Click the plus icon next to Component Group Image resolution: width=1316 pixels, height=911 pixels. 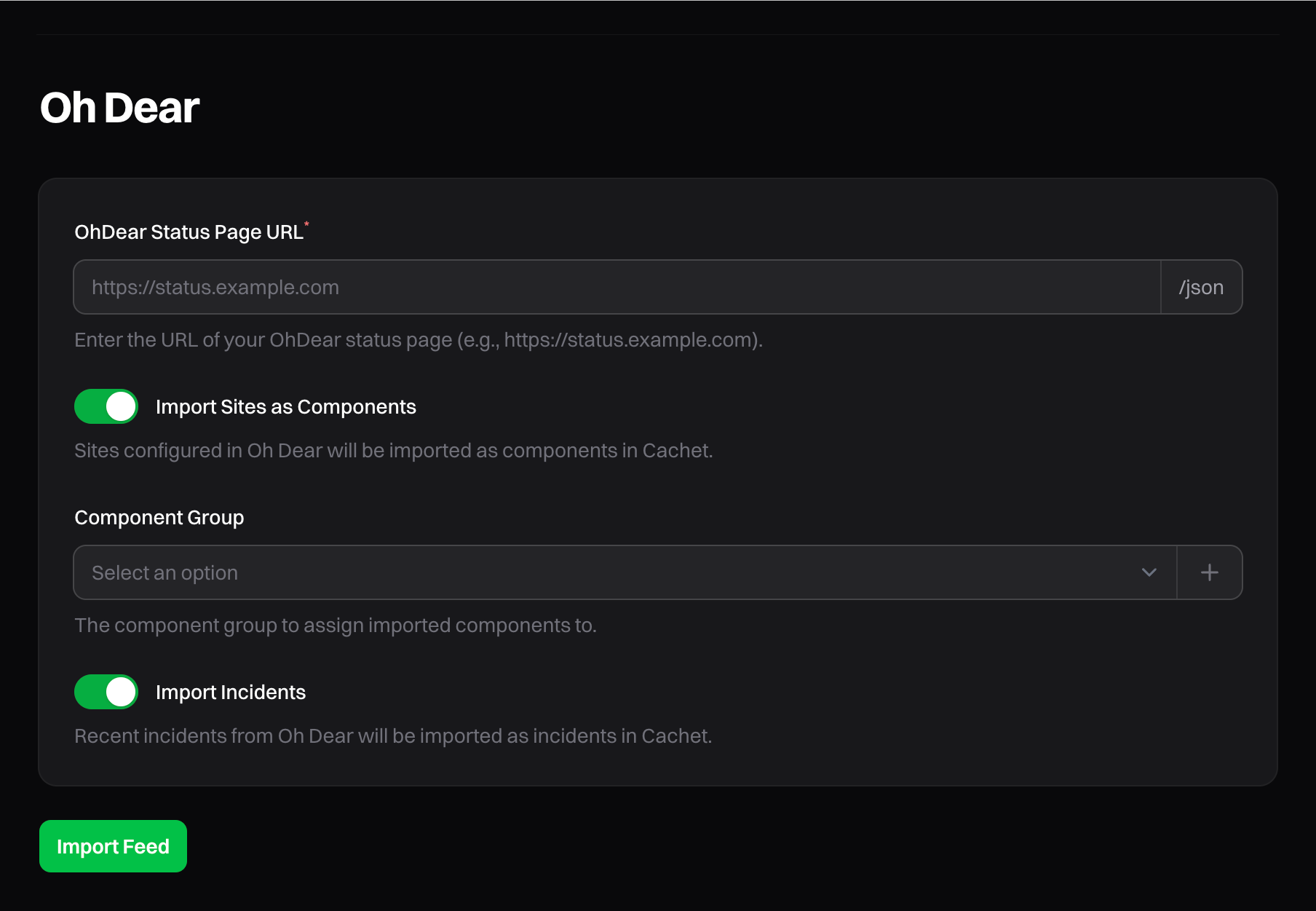[x=1209, y=572]
